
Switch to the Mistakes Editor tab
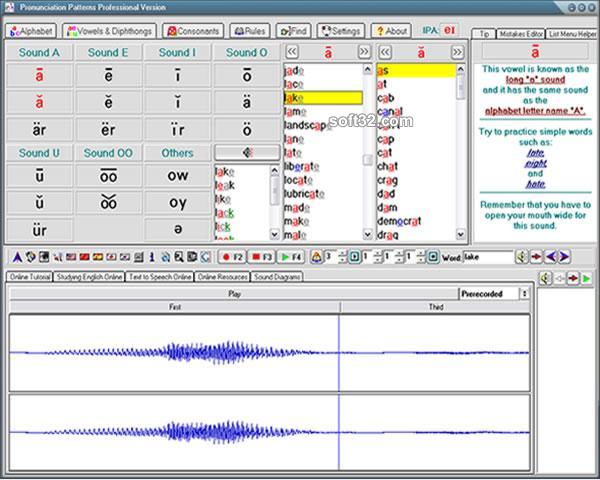521,34
